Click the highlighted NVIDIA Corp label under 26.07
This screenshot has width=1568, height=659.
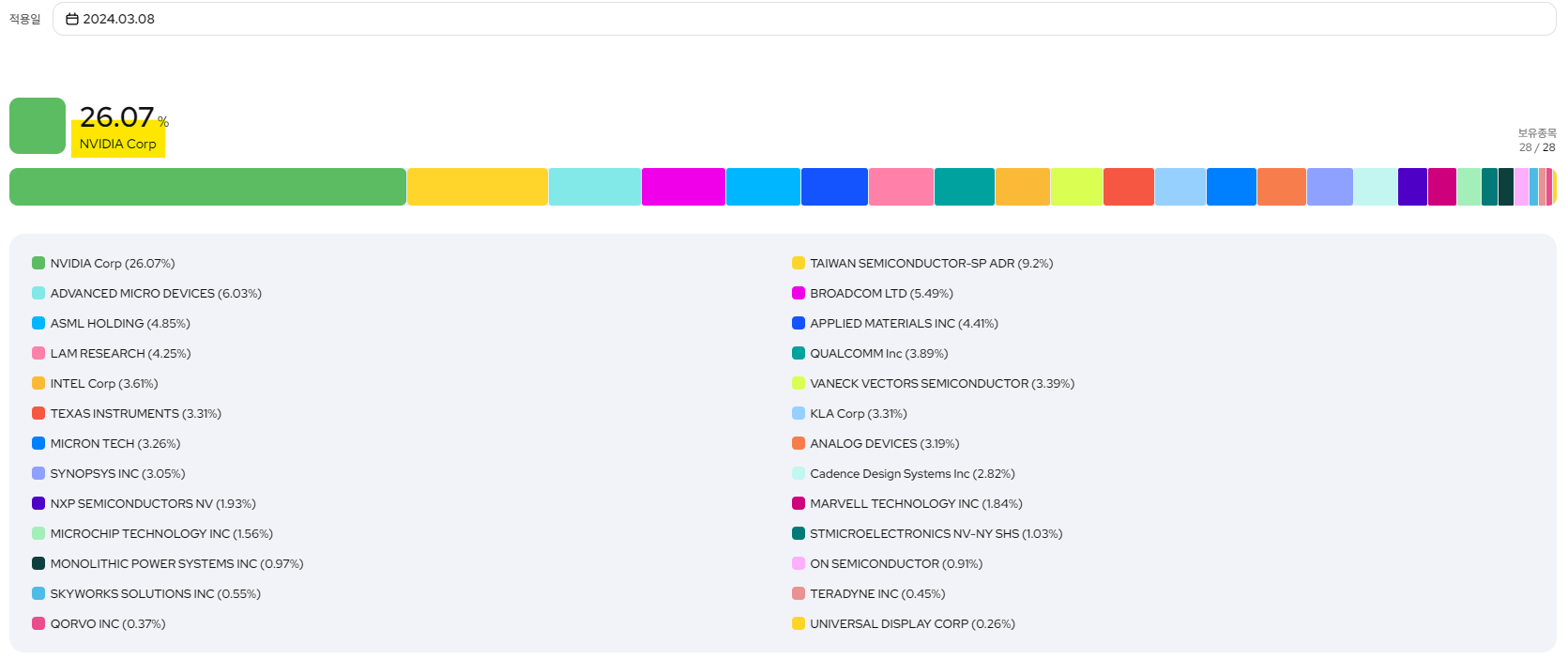[118, 144]
